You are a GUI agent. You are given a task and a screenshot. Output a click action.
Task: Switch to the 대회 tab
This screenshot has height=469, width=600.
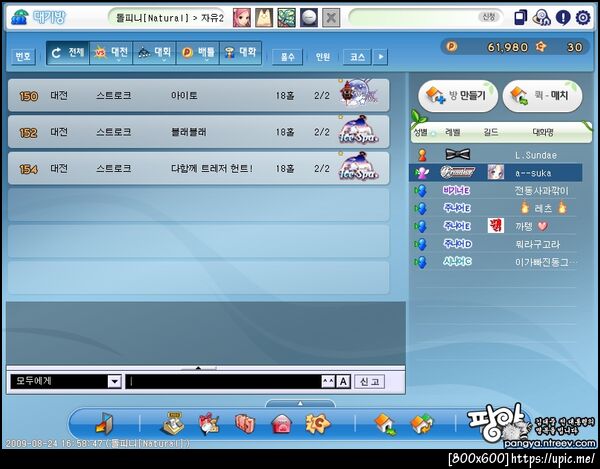coord(154,53)
